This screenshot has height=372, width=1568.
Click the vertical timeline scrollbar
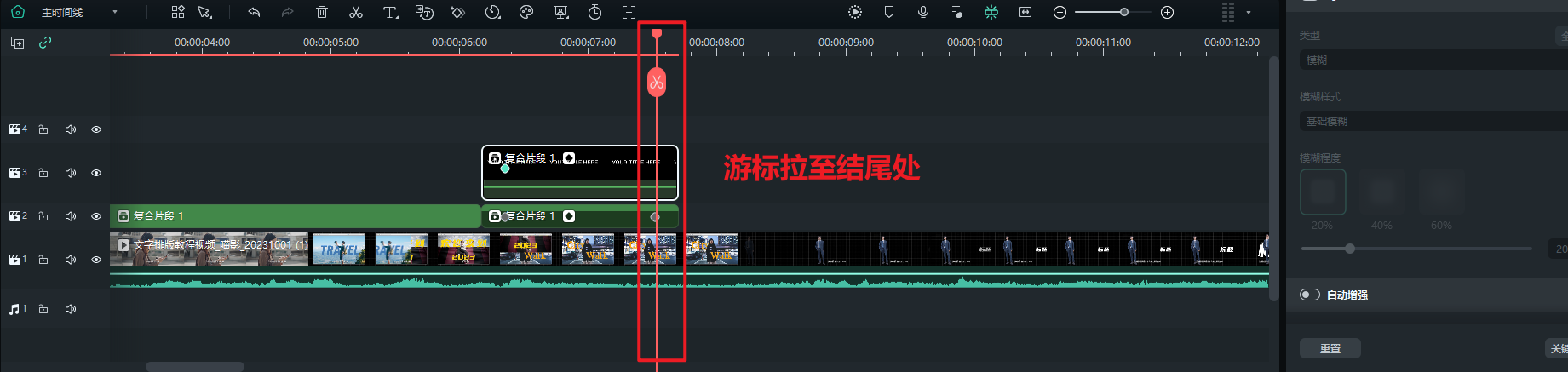(x=1274, y=179)
